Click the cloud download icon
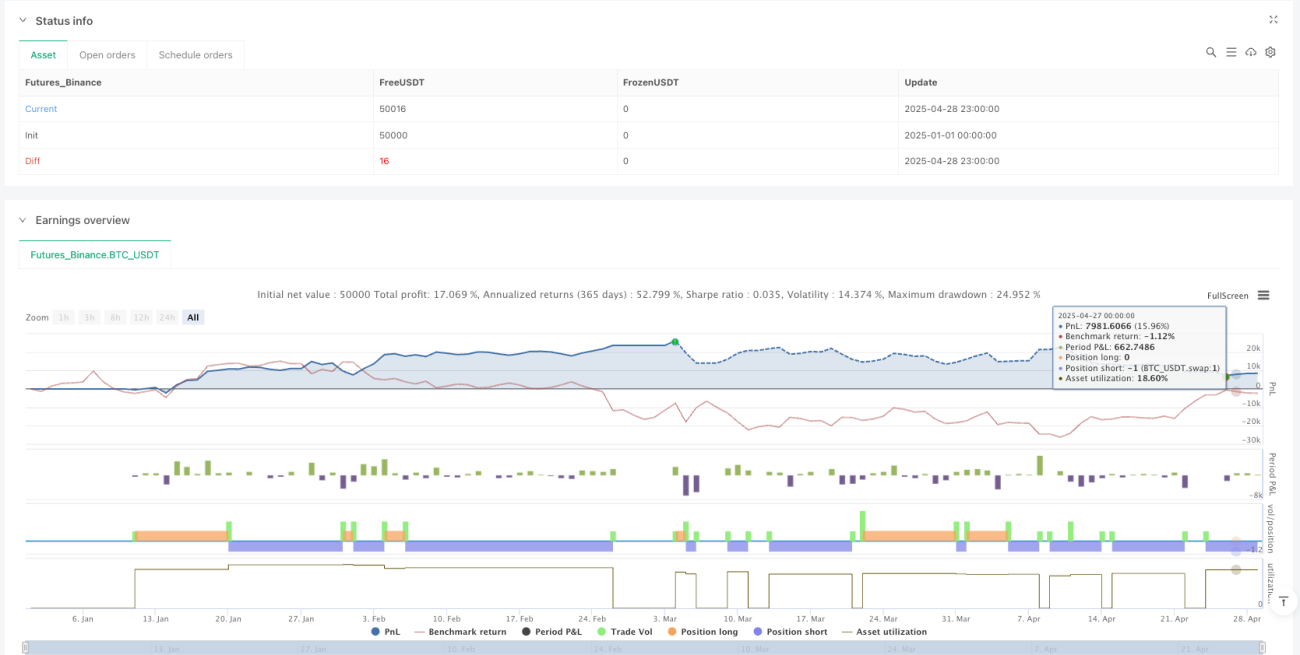 (1251, 52)
